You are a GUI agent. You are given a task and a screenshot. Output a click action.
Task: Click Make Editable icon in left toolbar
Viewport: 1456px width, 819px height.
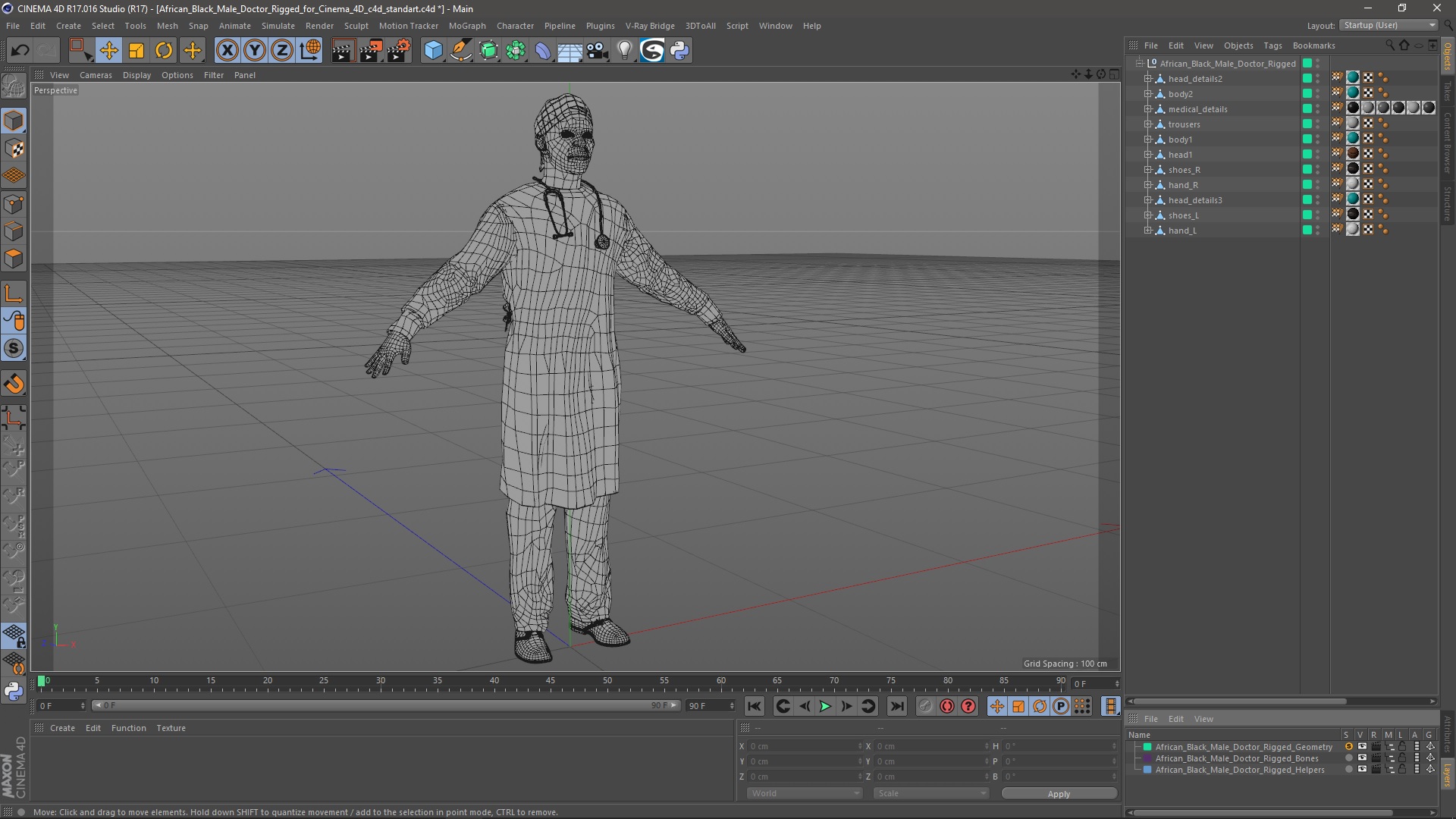[x=14, y=86]
